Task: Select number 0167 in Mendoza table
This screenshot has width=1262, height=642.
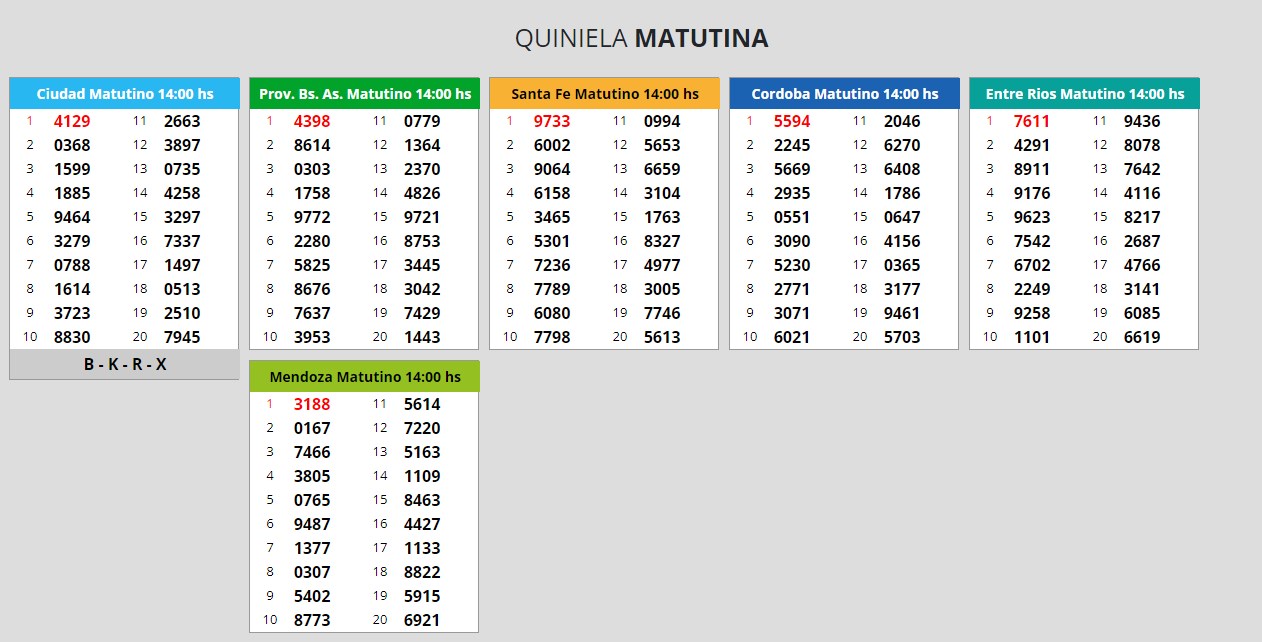Action: click(x=312, y=428)
